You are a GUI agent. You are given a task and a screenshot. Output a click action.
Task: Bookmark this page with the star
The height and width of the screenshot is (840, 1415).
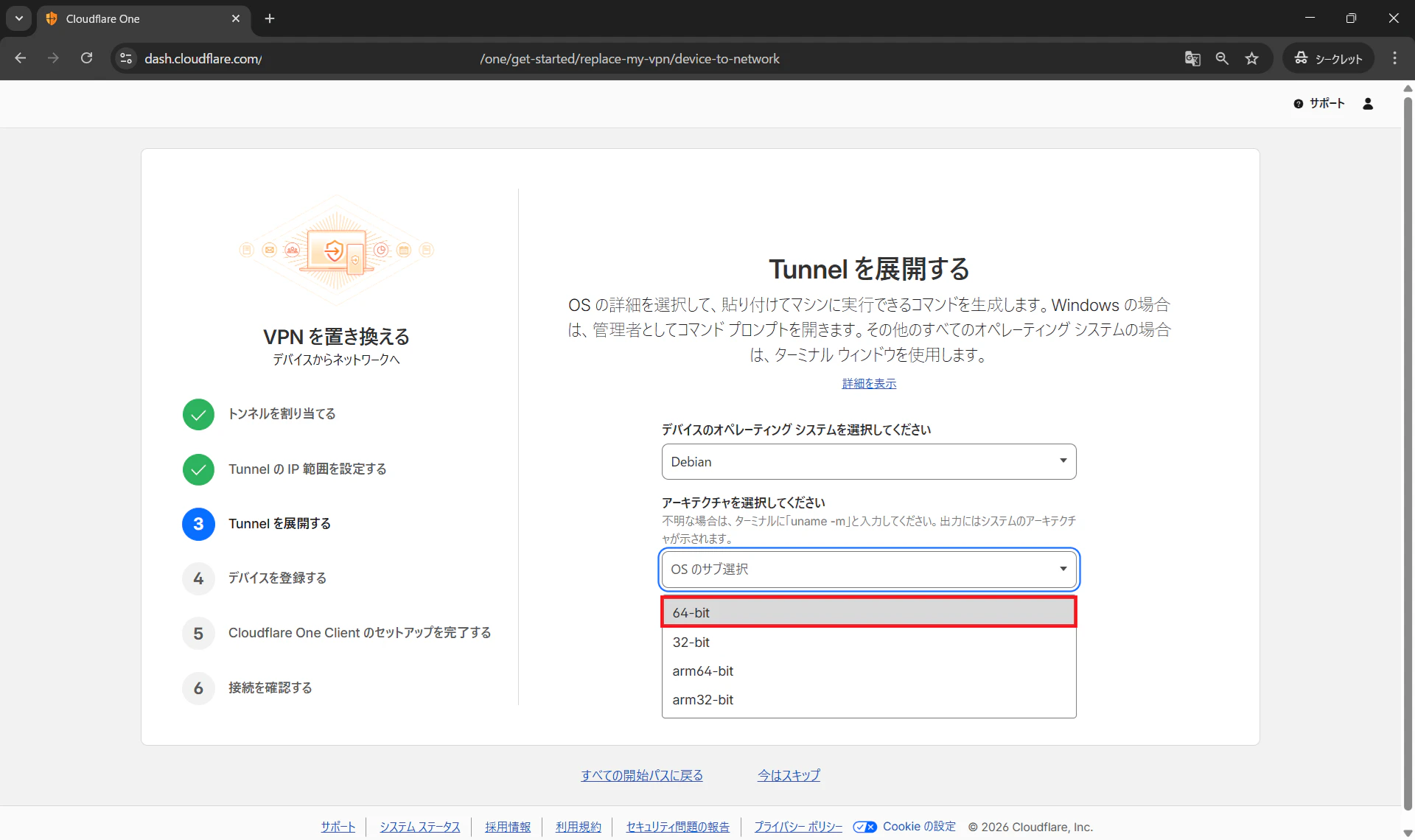1251,58
